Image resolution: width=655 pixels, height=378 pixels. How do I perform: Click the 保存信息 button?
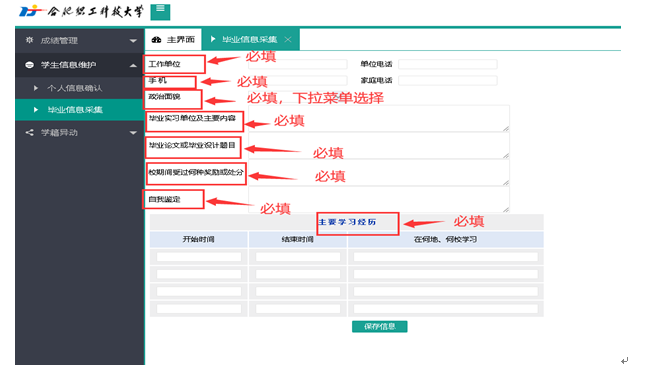[x=380, y=326]
